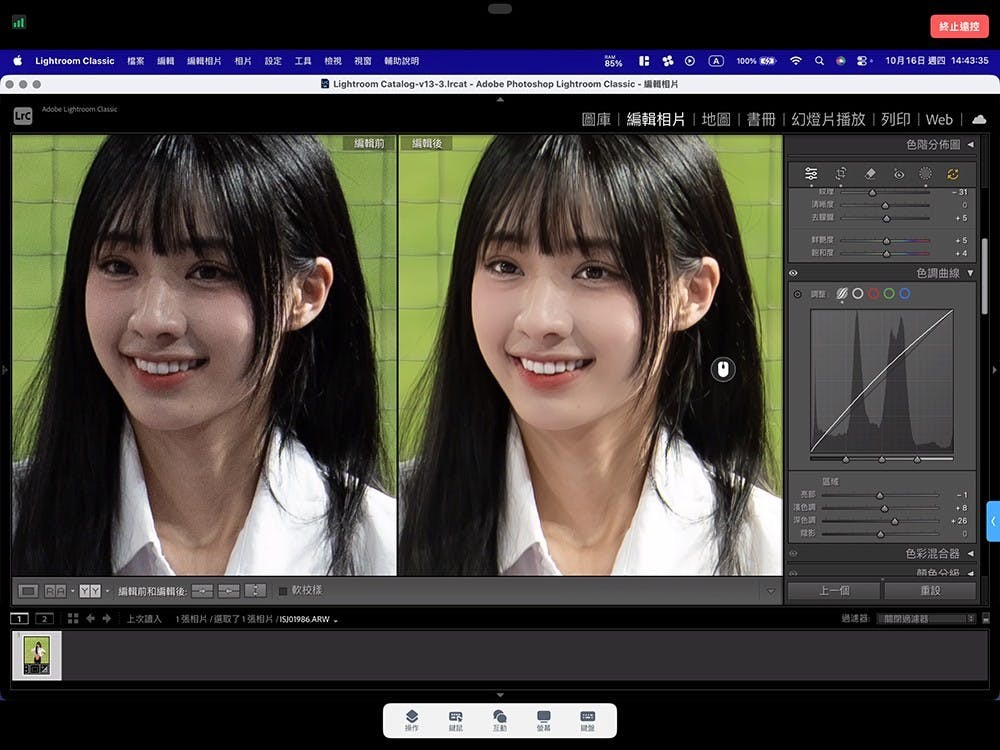Viewport: 1000px width, 750px height.
Task: Open grid view from filmstrip icon
Action: pos(73,619)
